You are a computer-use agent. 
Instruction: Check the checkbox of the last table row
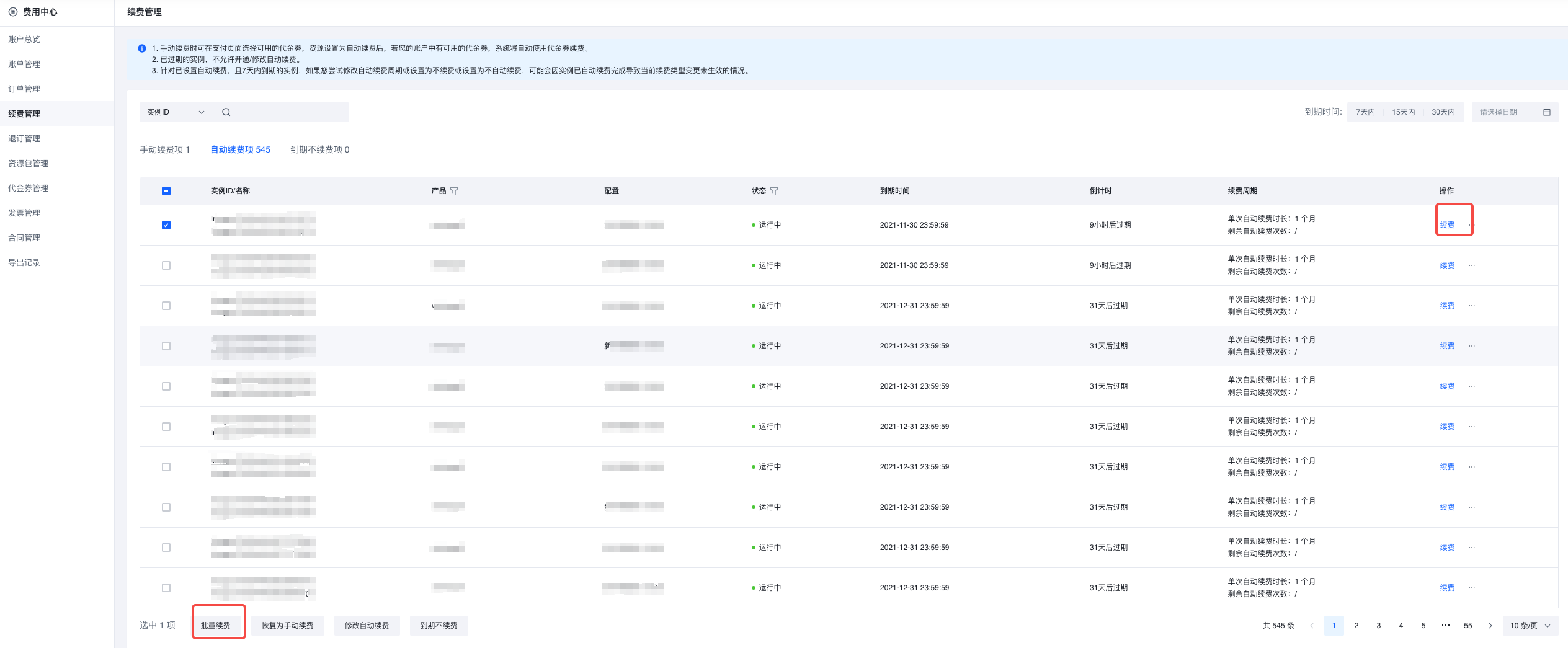(166, 588)
